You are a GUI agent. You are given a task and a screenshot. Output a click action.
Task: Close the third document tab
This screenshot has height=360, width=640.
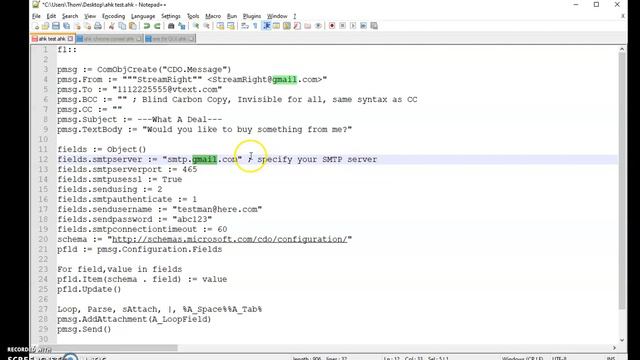point(191,39)
